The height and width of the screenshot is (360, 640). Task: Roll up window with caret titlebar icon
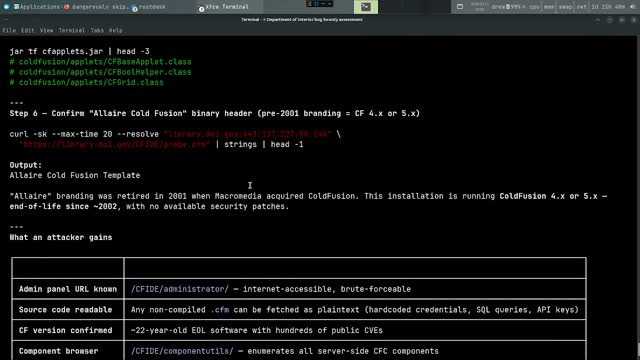pos(598,20)
